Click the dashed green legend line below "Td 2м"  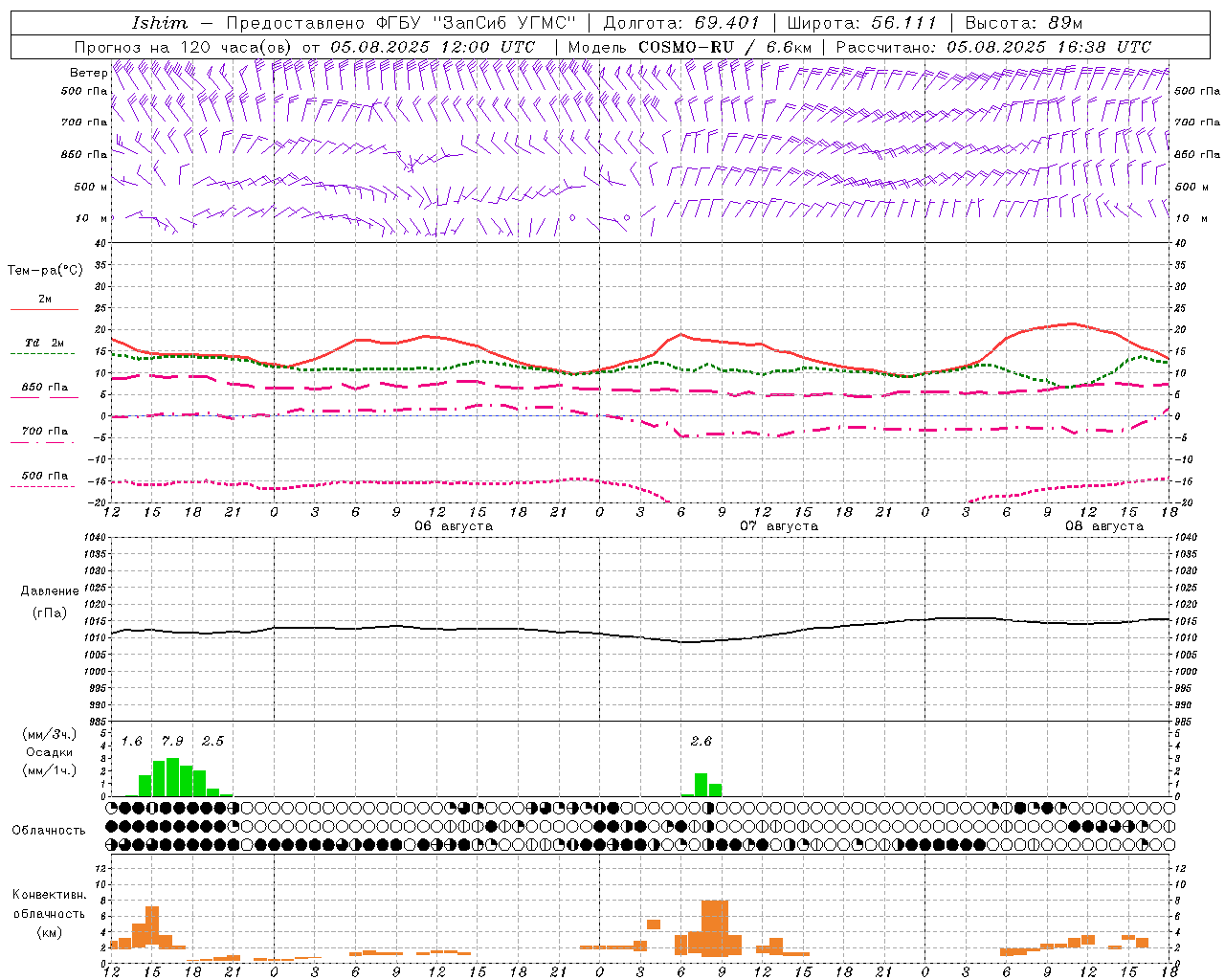click(x=43, y=354)
